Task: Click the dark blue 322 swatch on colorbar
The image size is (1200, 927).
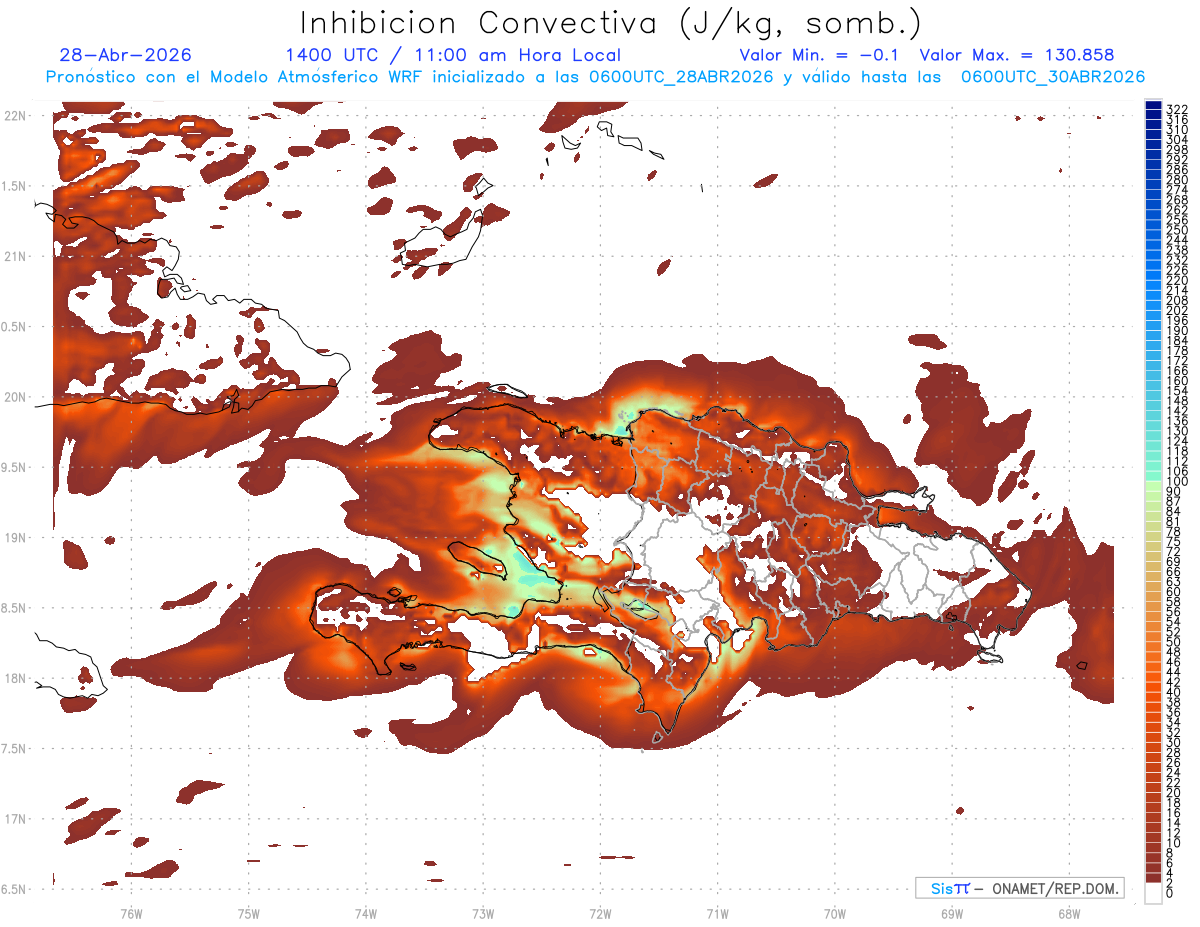Action: 1154,107
